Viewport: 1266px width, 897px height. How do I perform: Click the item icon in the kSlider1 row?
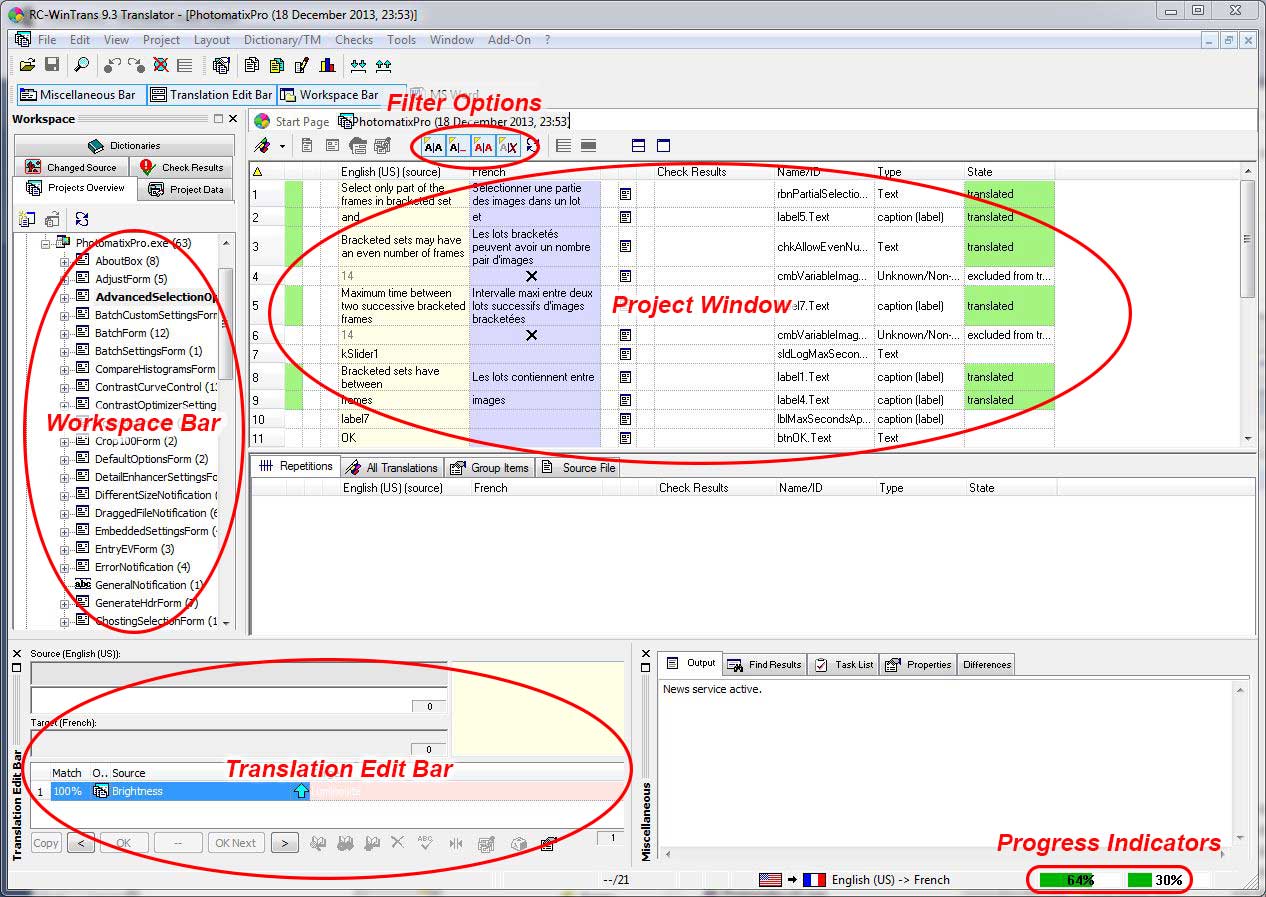(x=626, y=354)
